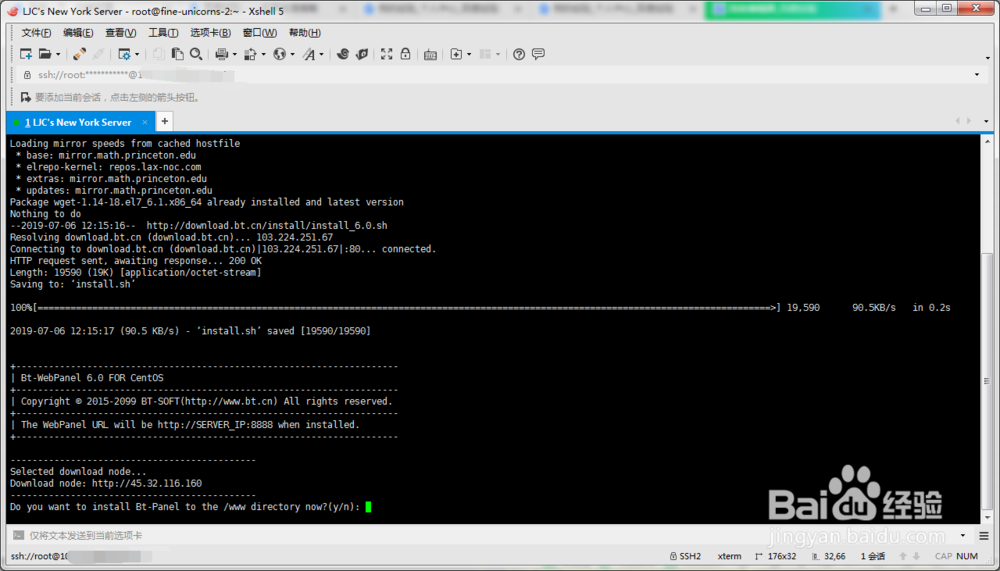Image resolution: width=1000 pixels, height=571 pixels.
Task: Click the Disconnect icon
Action: click(99, 54)
